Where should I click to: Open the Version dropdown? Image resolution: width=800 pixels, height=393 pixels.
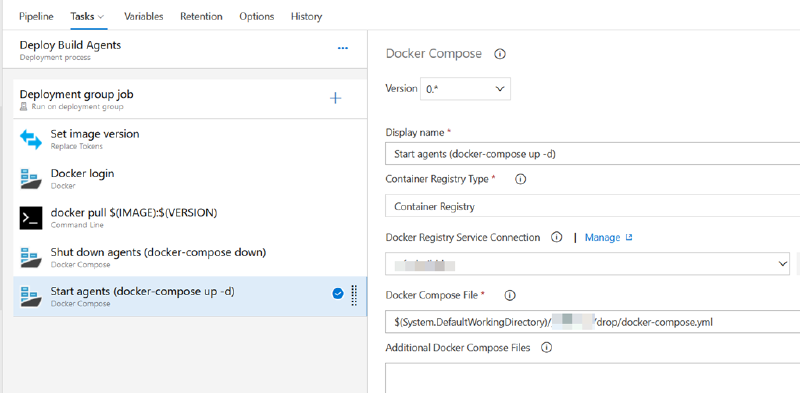[465, 89]
